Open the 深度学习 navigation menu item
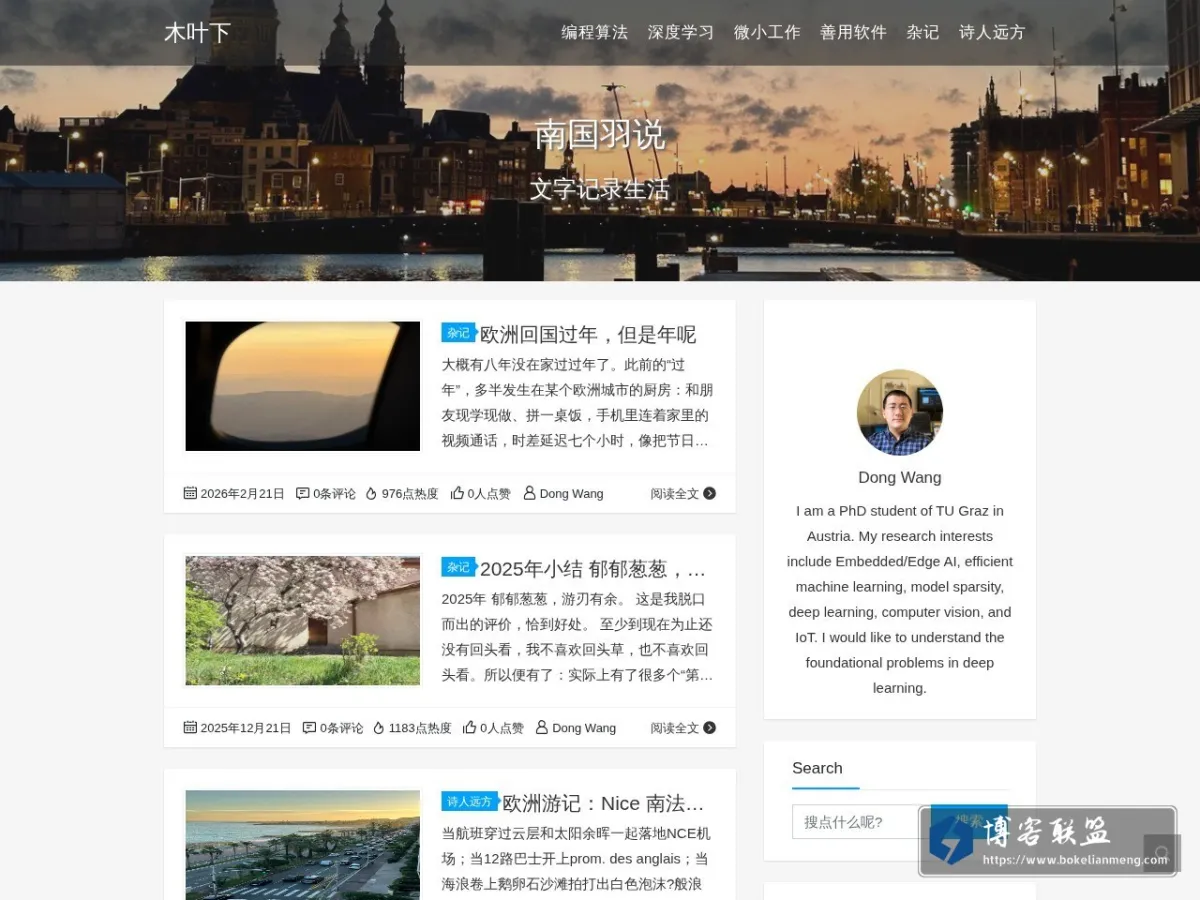This screenshot has width=1200, height=900. pos(680,32)
